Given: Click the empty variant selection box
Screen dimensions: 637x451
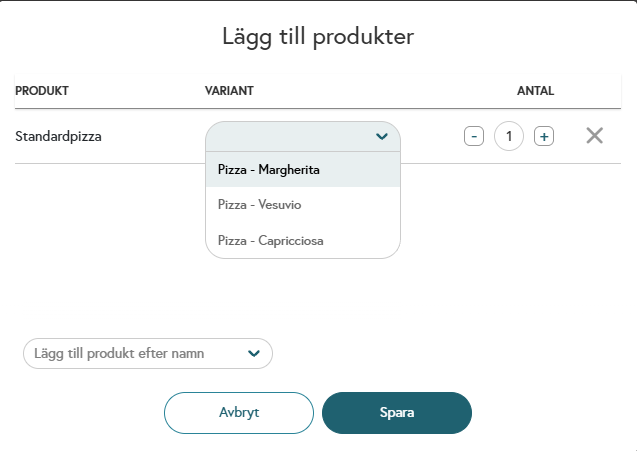Looking at the screenshot, I should click(x=303, y=137).
